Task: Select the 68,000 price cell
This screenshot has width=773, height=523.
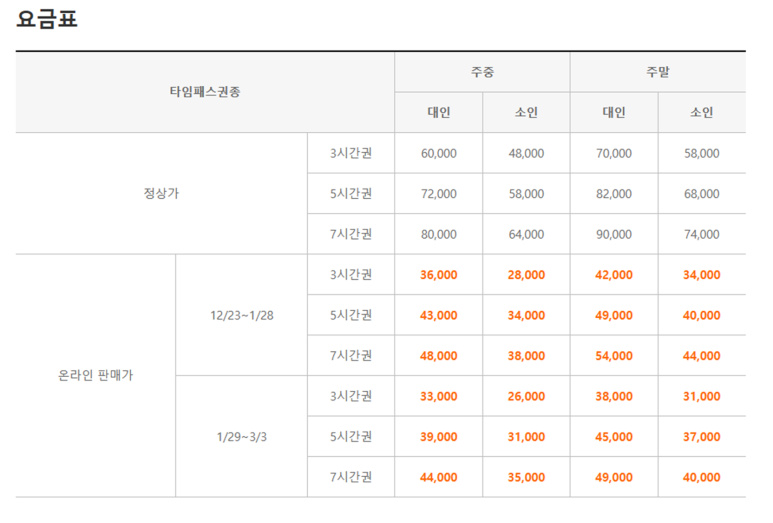Action: 702,194
